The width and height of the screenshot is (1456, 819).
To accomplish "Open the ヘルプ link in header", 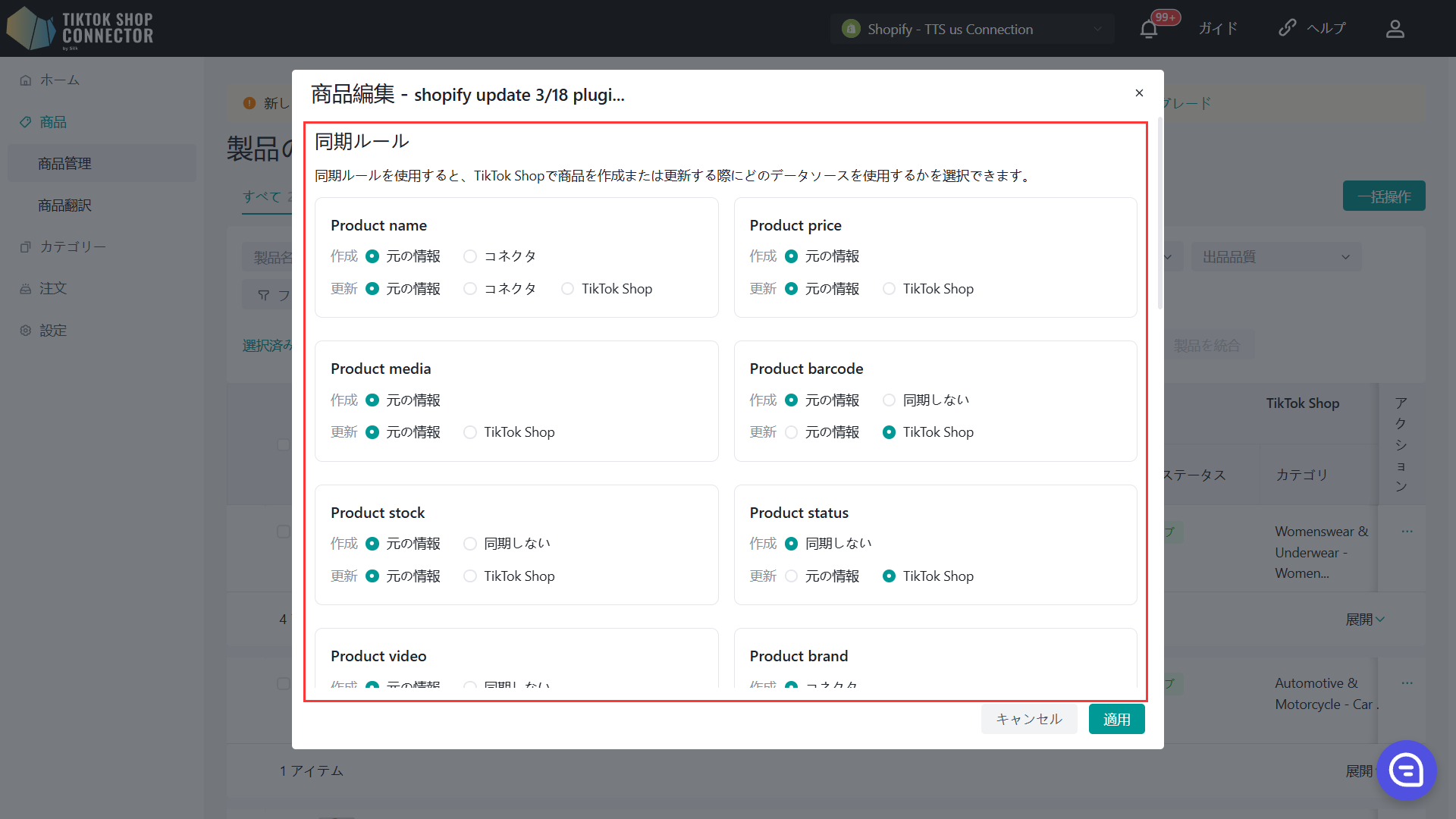I will pyautogui.click(x=1326, y=29).
